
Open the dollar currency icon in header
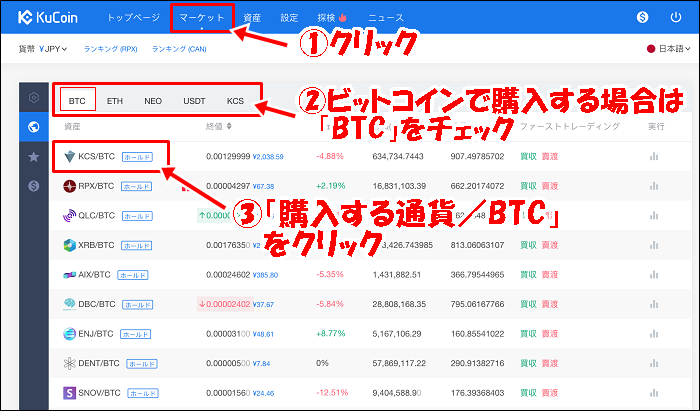coord(642,17)
